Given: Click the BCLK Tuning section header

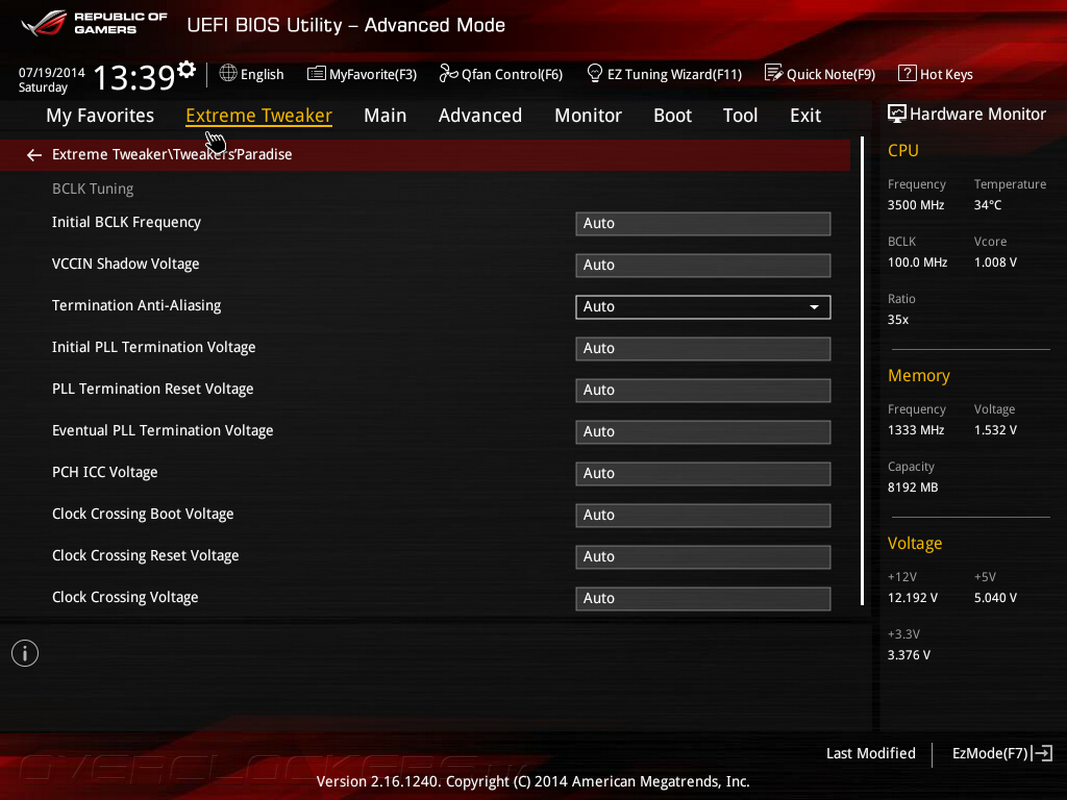Looking at the screenshot, I should (x=93, y=189).
